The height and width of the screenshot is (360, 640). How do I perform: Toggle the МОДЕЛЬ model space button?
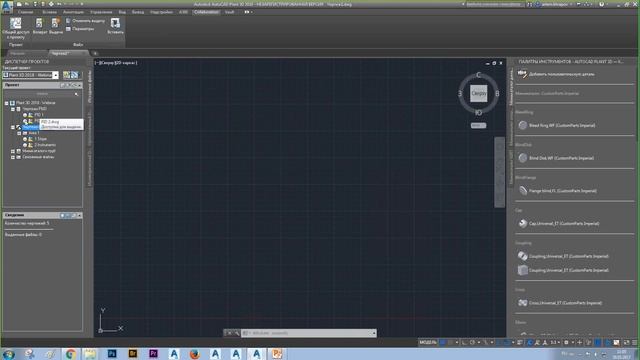[428, 342]
